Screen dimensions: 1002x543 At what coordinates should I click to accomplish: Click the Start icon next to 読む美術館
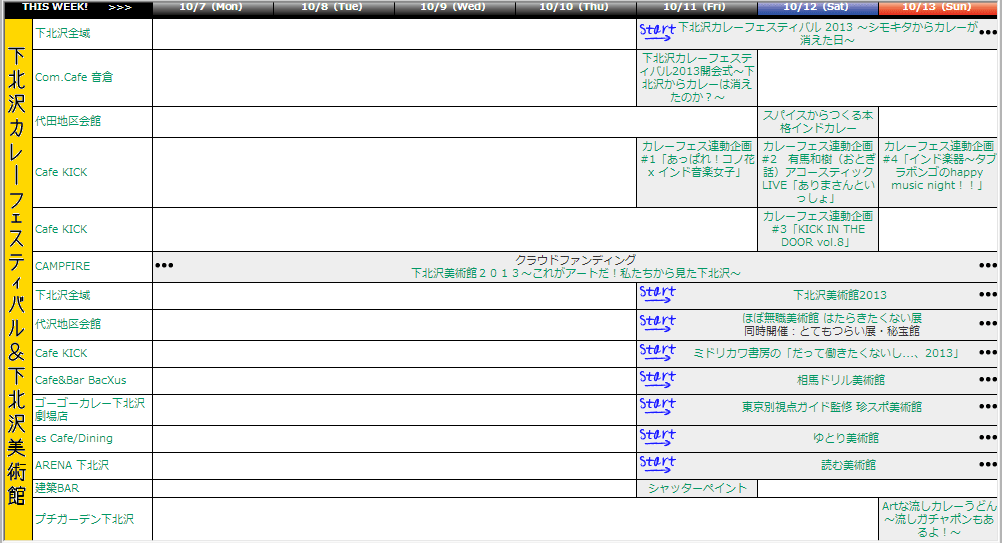pyautogui.click(x=657, y=465)
